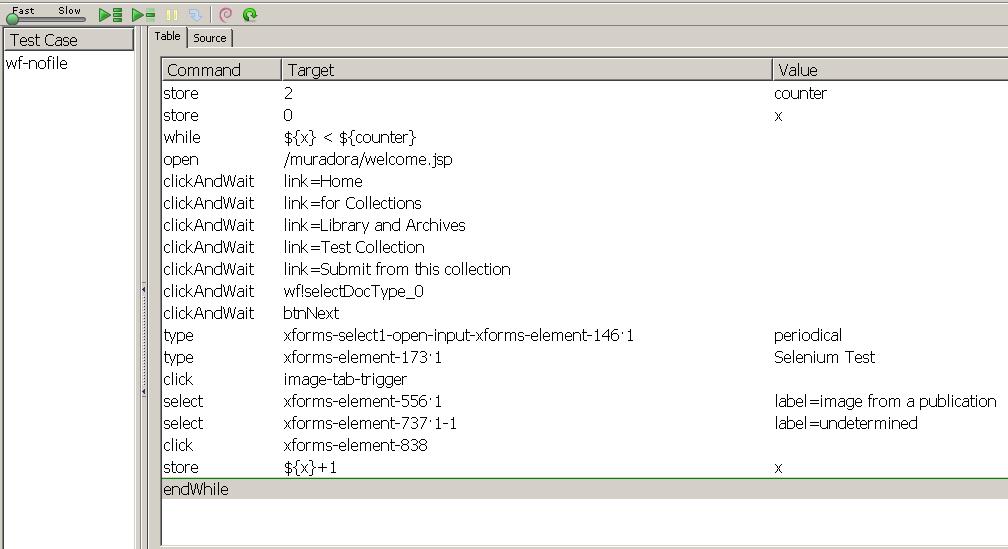
Task: Select the xforms-element-838 click row
Action: tap(584, 445)
